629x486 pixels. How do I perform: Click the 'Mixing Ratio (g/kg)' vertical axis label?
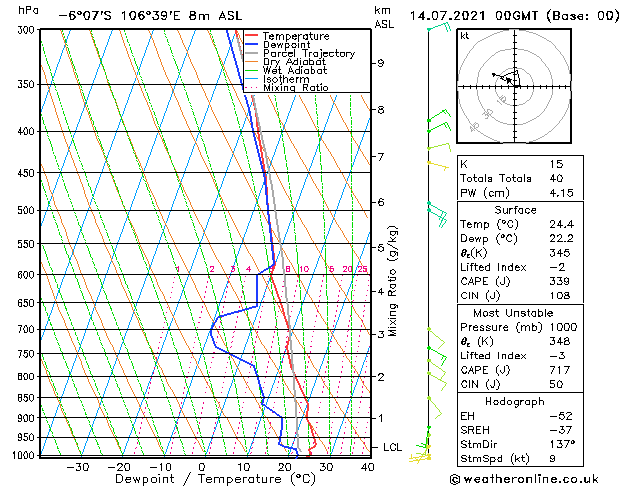(x=392, y=281)
